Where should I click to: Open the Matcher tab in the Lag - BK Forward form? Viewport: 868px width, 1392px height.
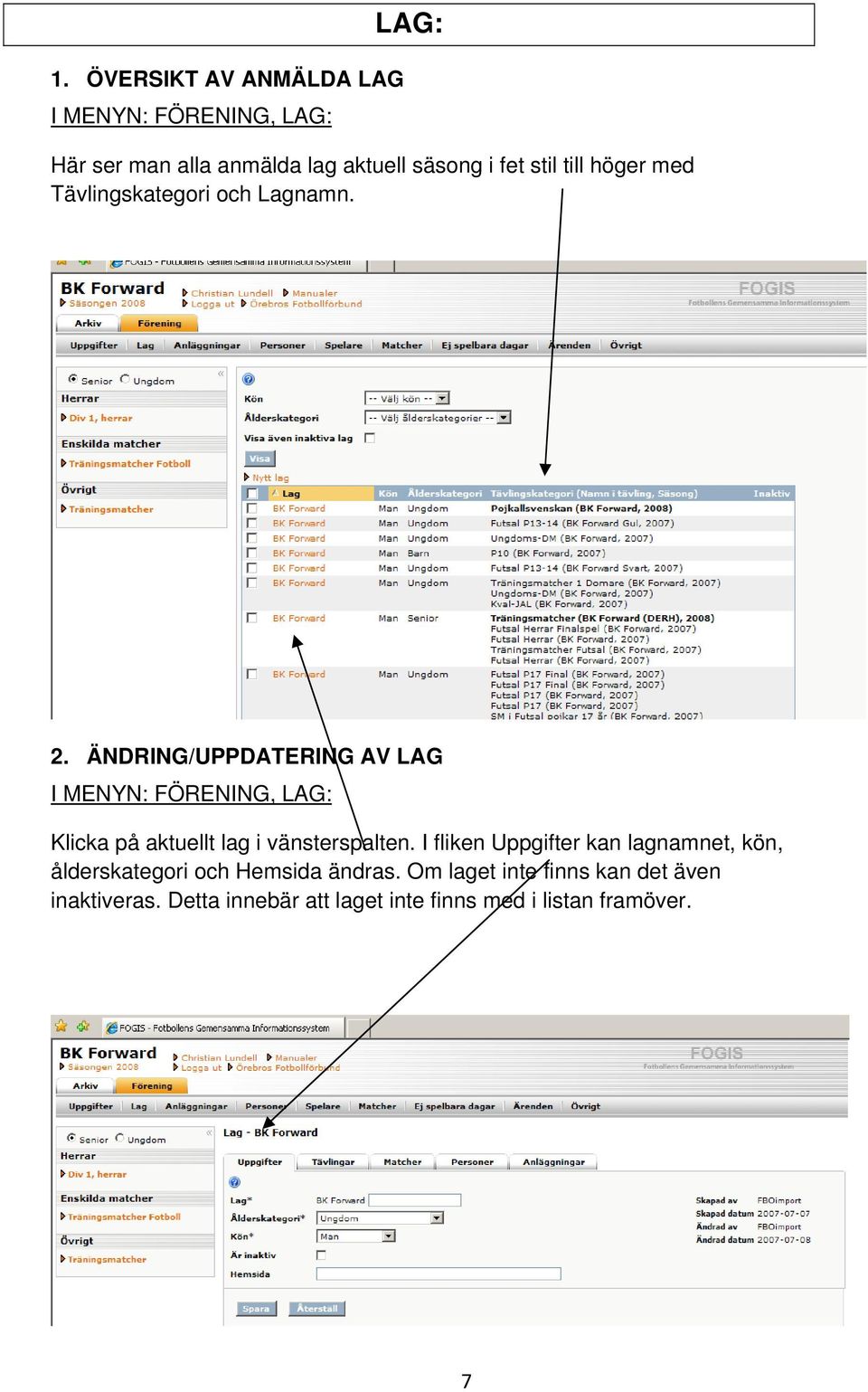tap(402, 1161)
